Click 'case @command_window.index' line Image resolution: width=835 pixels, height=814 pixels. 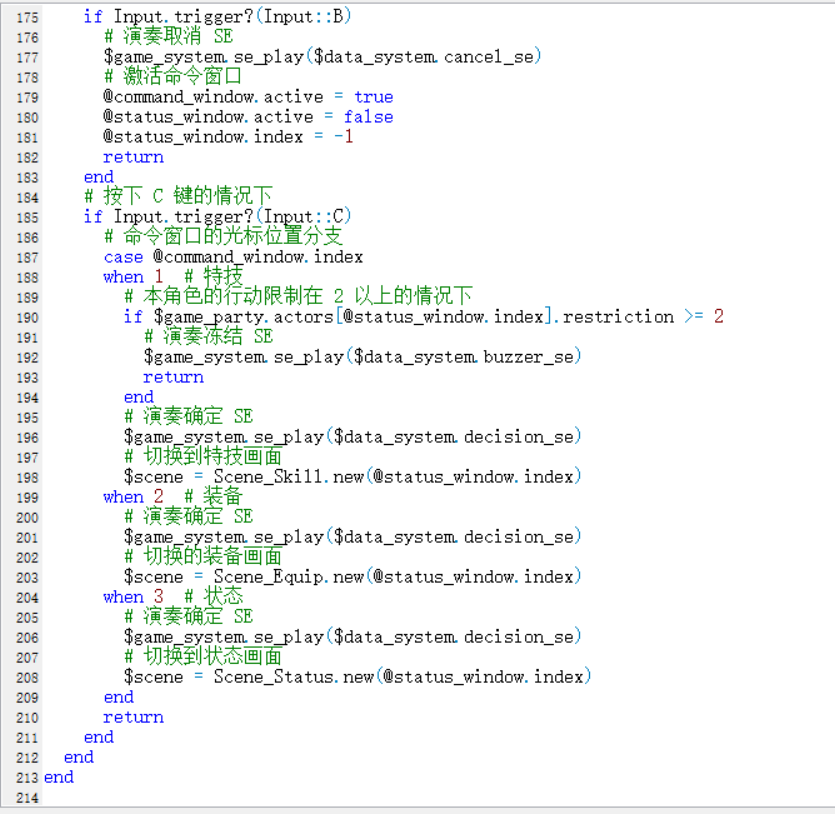click(233, 257)
